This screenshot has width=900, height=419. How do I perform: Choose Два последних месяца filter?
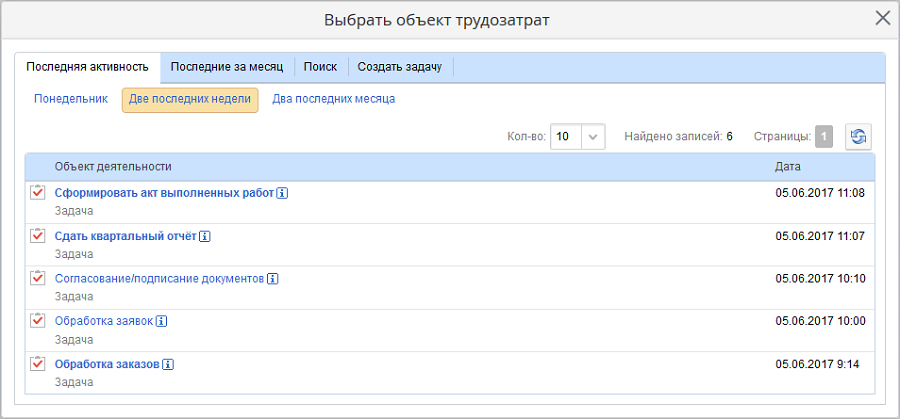coord(333,100)
